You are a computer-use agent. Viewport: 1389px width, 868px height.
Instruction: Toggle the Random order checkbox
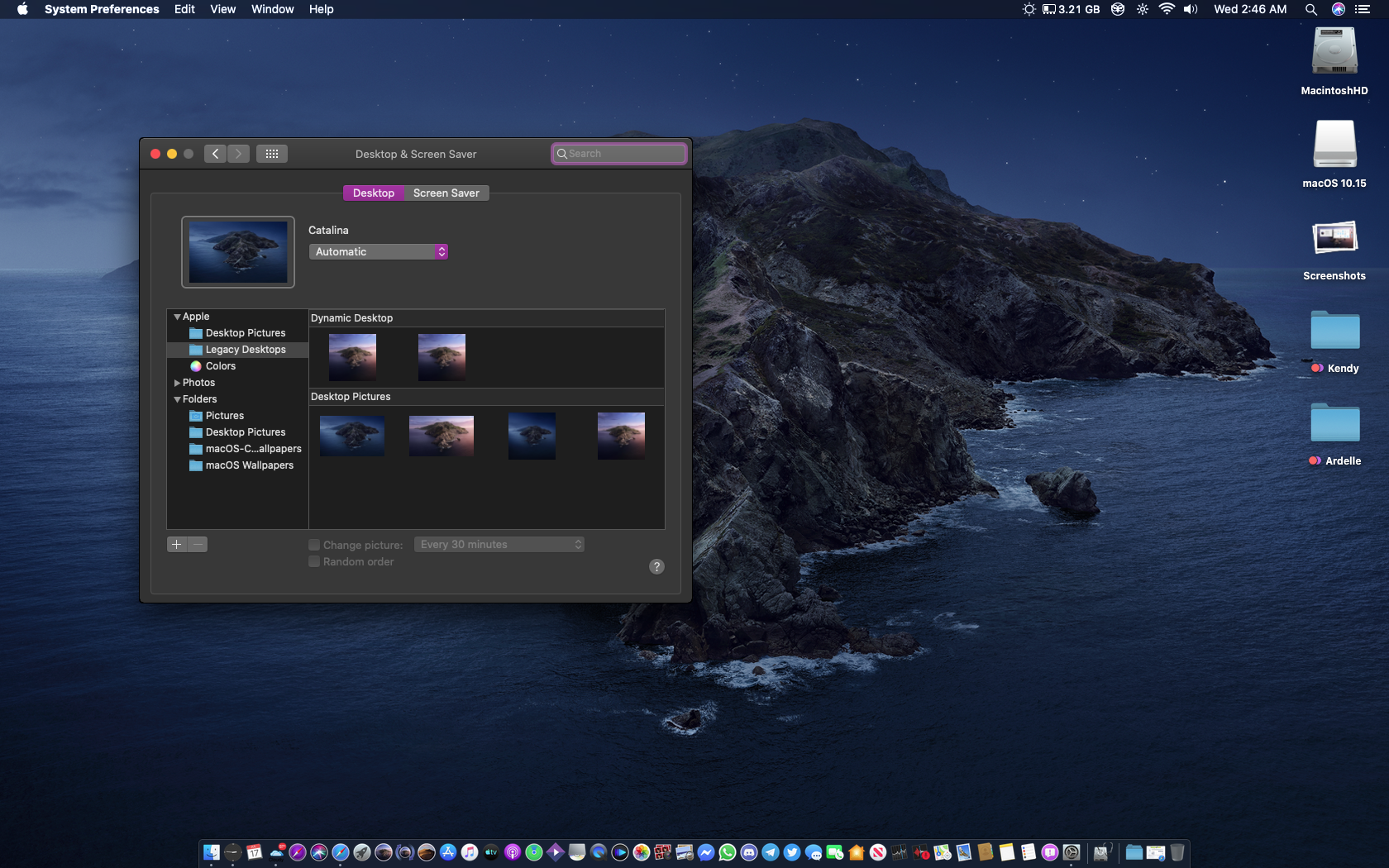click(314, 561)
